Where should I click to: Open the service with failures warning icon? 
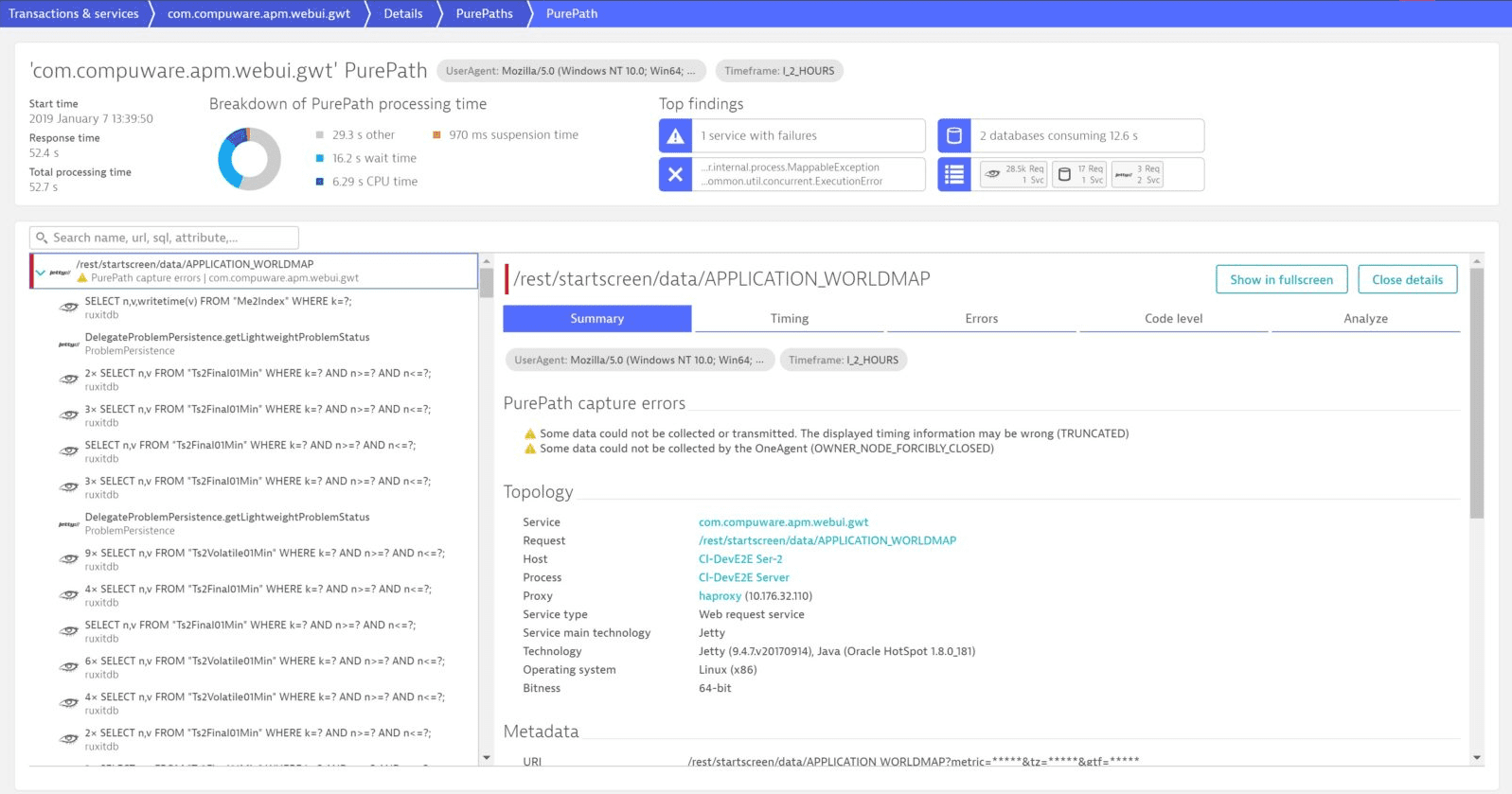click(675, 135)
